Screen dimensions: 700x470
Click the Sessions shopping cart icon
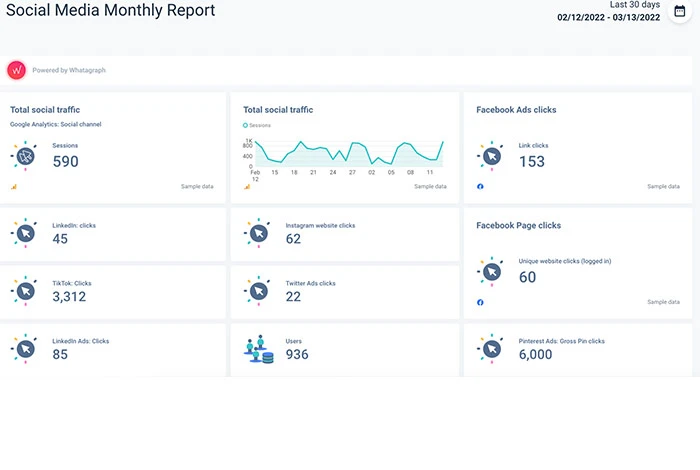point(25,155)
